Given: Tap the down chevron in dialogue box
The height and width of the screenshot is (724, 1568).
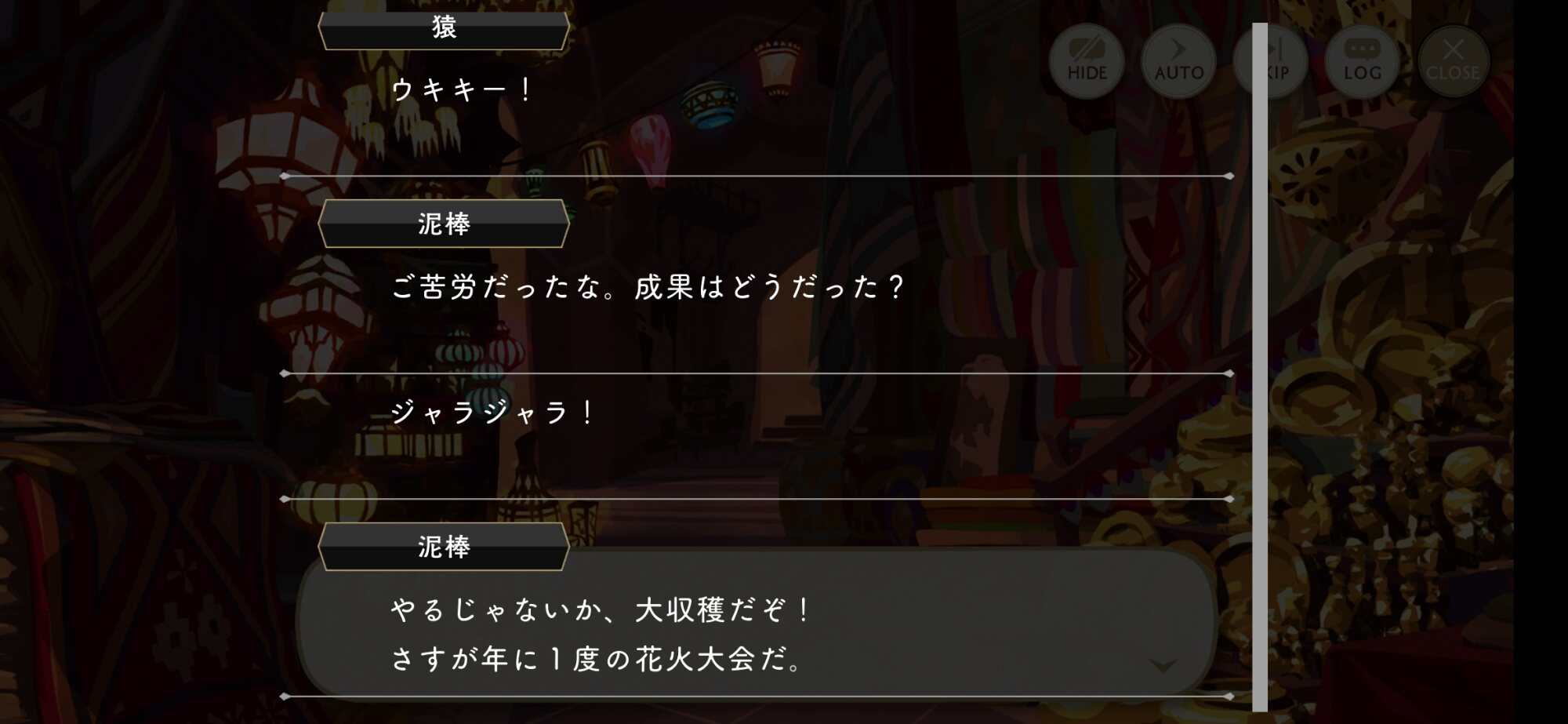Looking at the screenshot, I should (x=1163, y=665).
